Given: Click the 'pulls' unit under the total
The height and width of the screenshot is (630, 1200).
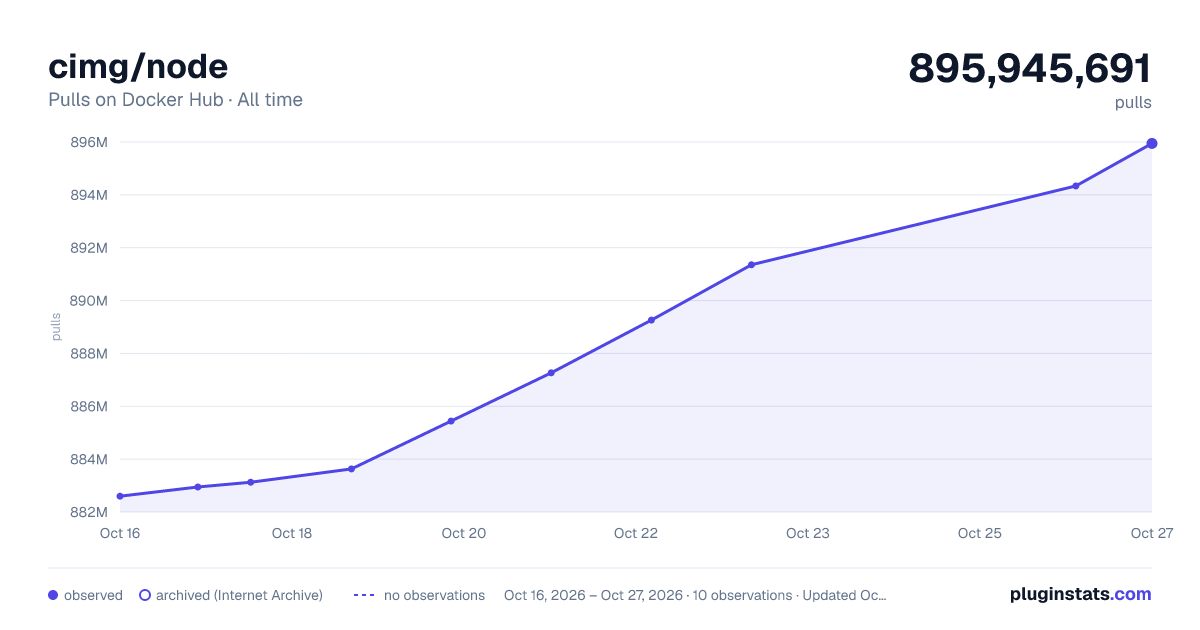Looking at the screenshot, I should pos(1133,102).
